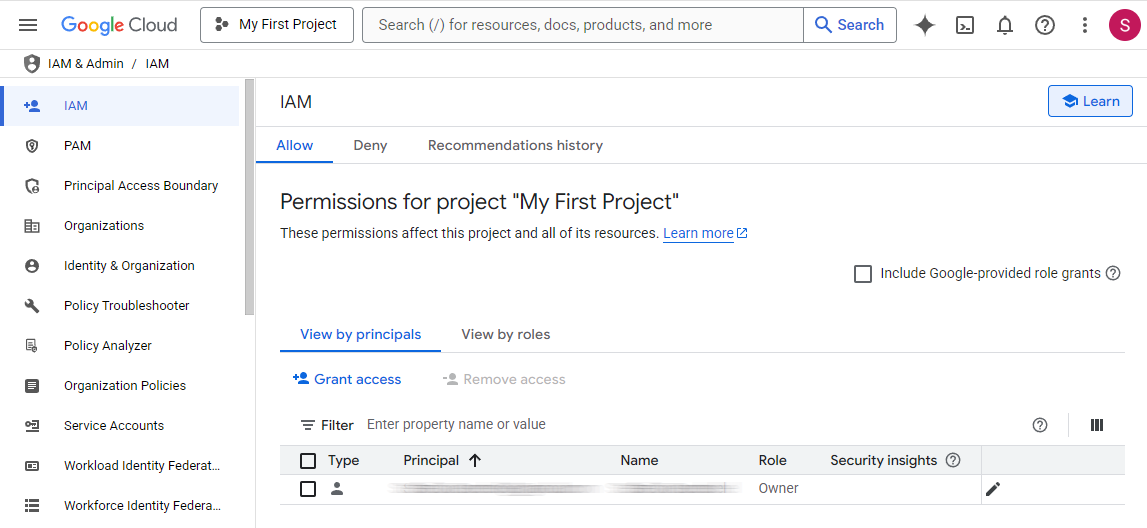1147x528 pixels.
Task: Click the user type icon in Owner row
Action: [x=336, y=489]
